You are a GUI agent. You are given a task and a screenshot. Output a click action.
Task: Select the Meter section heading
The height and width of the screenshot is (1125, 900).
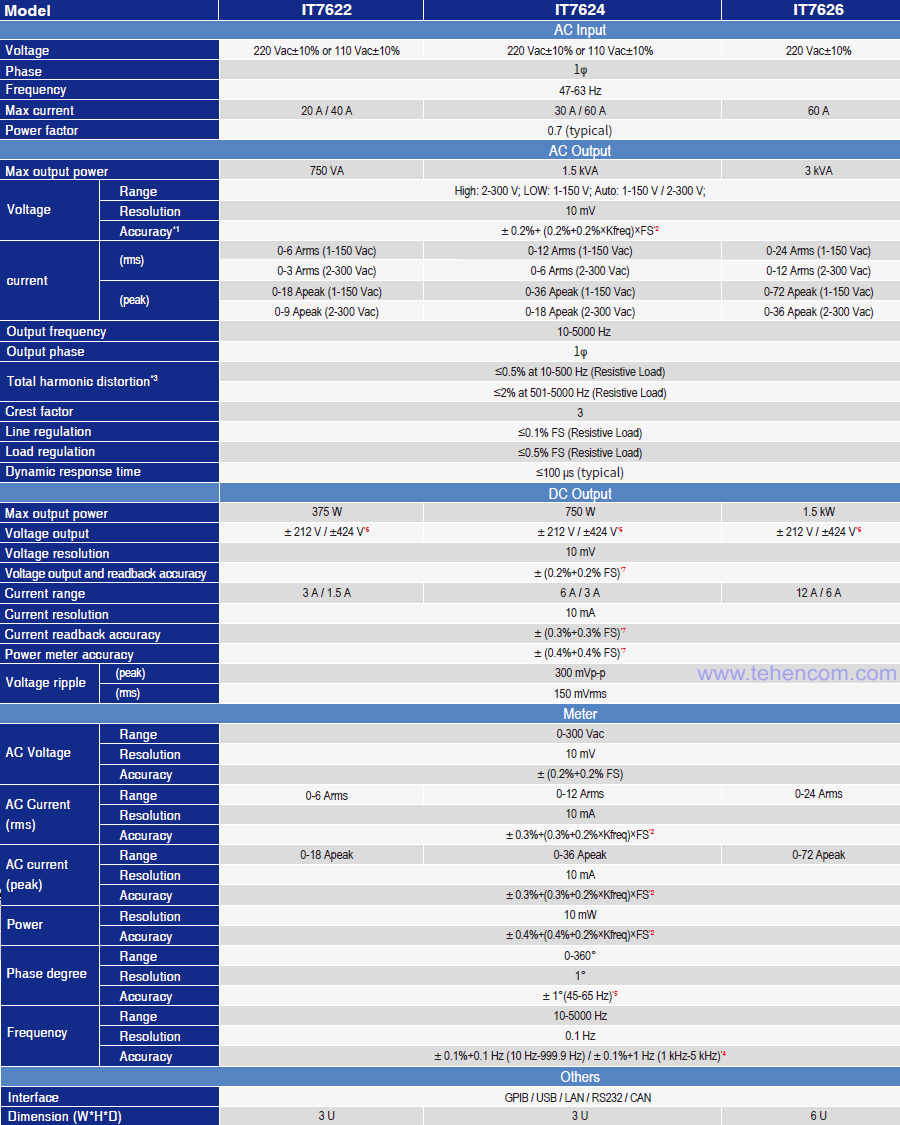580,714
